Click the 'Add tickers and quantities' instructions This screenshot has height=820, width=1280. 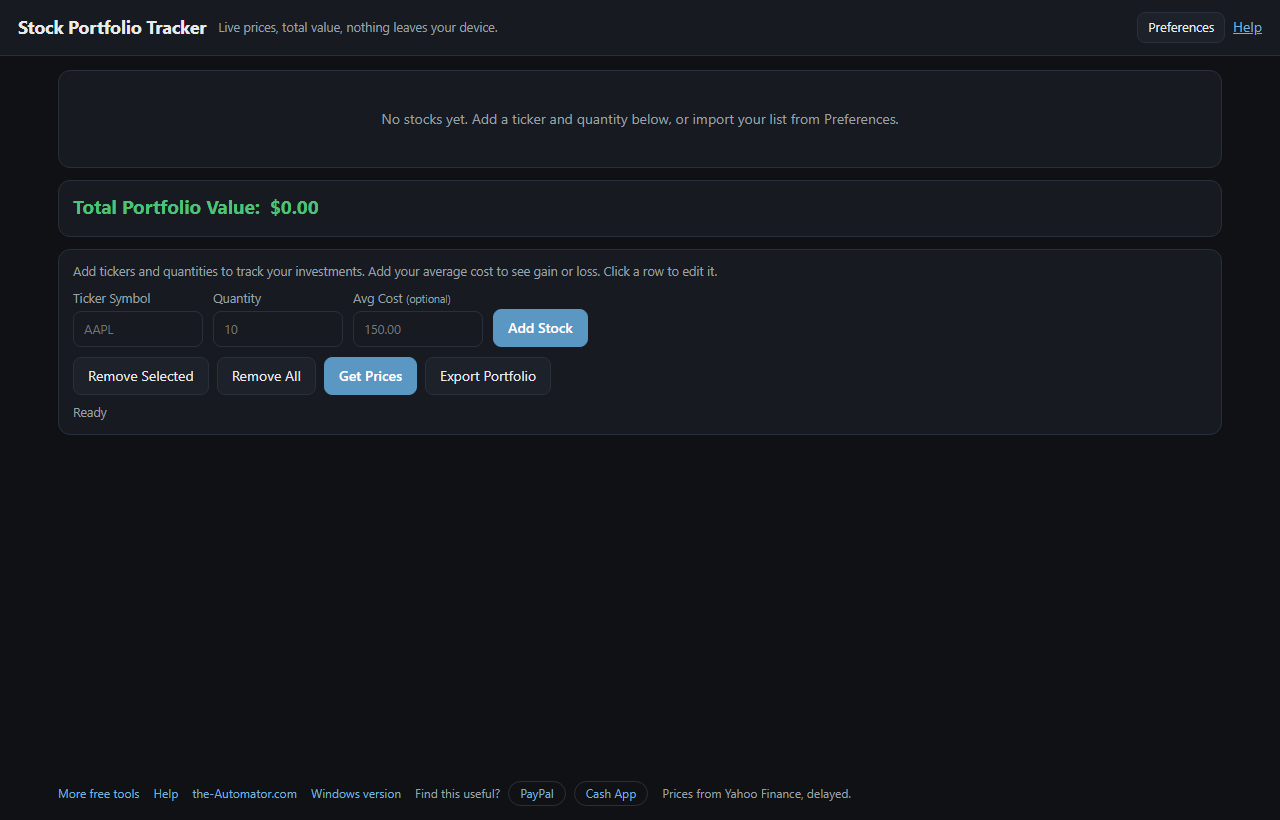coord(395,272)
